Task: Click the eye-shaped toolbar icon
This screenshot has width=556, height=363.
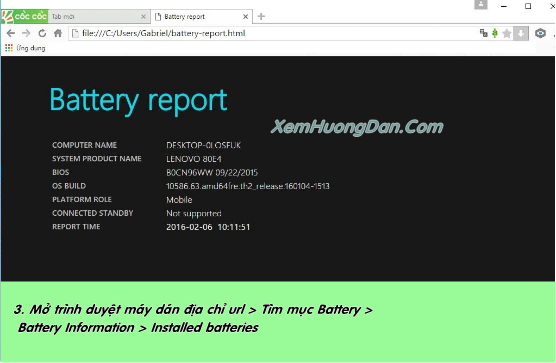Action: pyautogui.click(x=540, y=33)
